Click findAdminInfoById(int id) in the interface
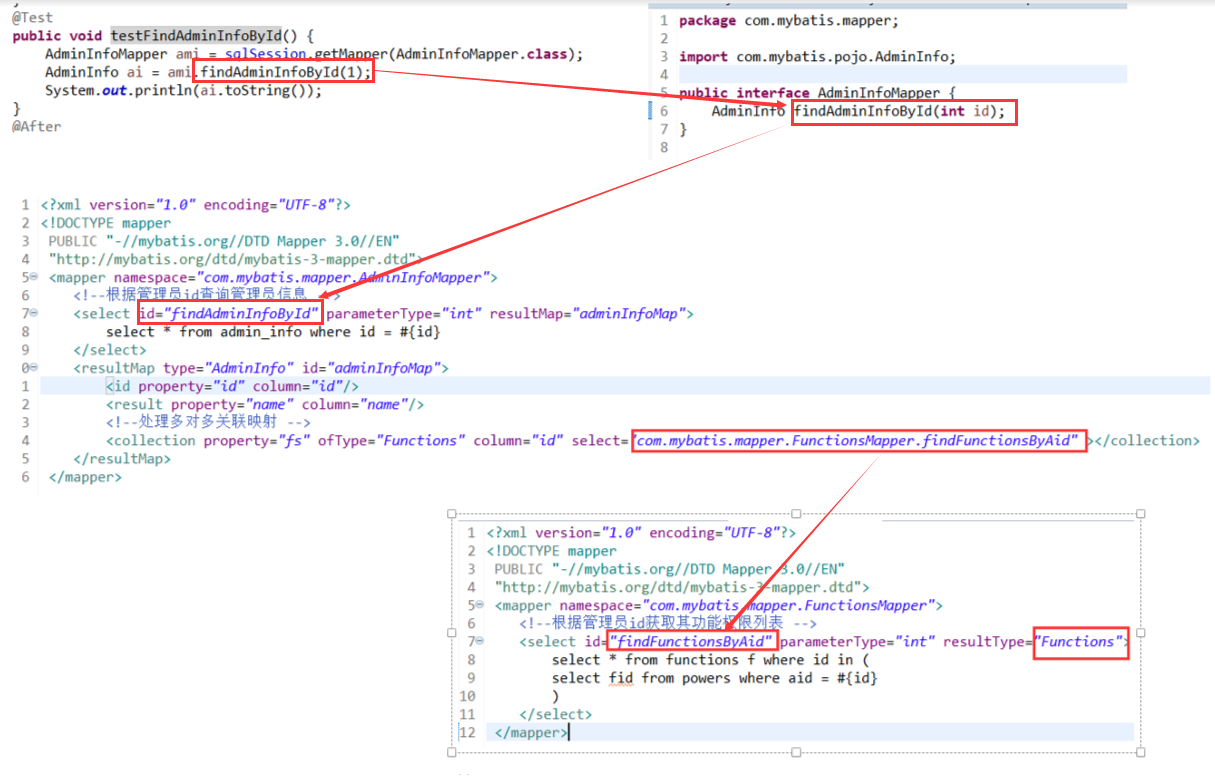 (x=899, y=111)
